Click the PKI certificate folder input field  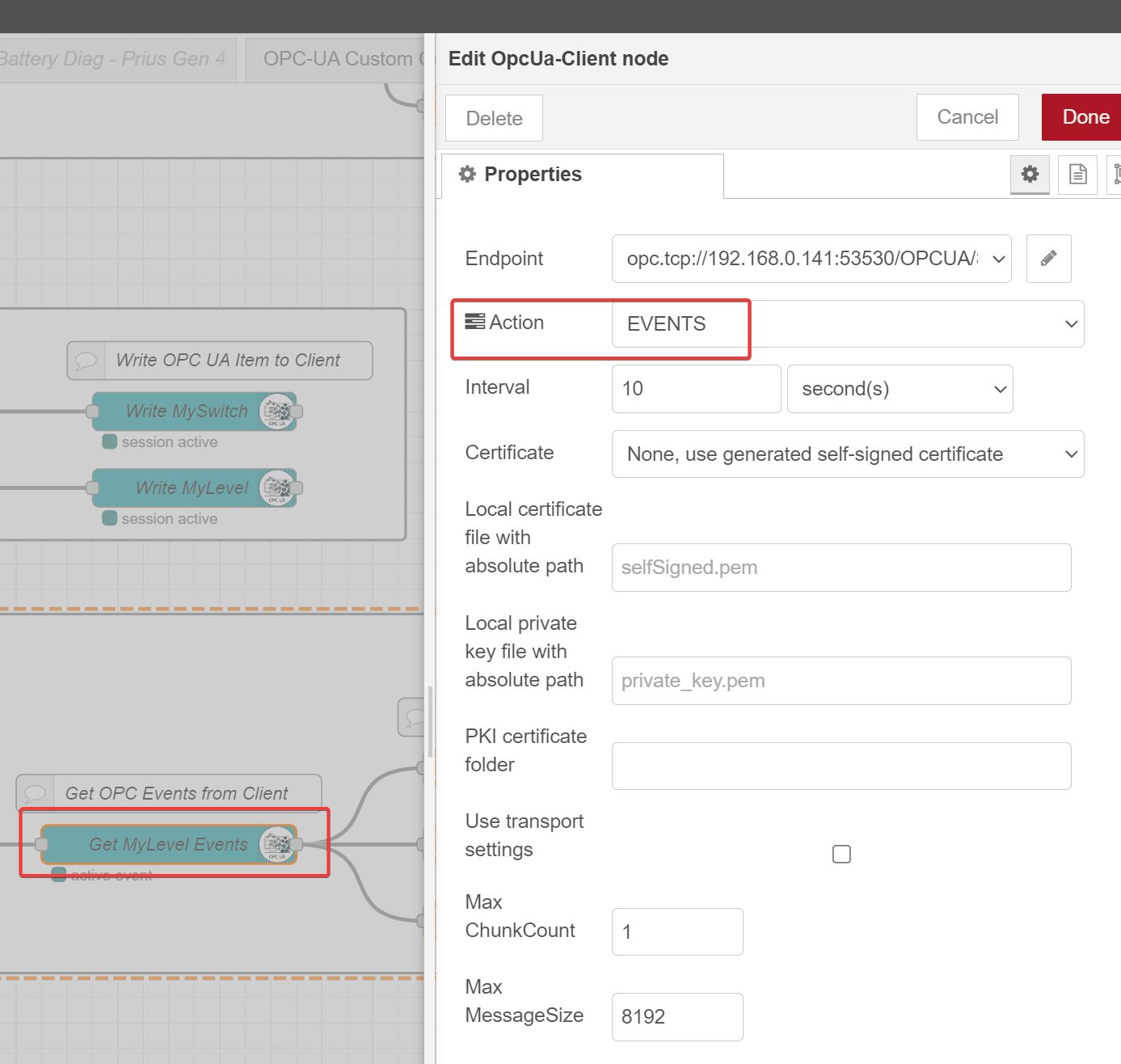point(841,766)
